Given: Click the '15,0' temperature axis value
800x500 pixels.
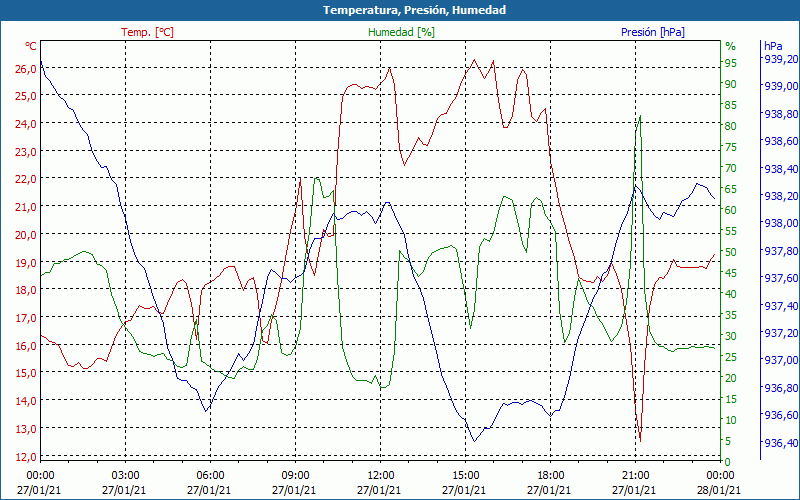Looking at the screenshot, I should [x=26, y=373].
